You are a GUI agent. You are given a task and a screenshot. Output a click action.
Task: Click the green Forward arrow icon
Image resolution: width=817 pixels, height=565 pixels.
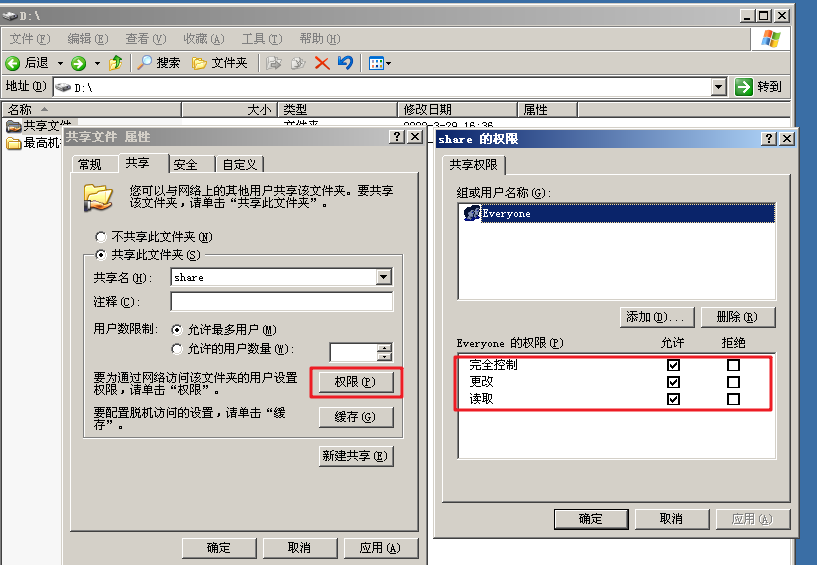point(79,64)
